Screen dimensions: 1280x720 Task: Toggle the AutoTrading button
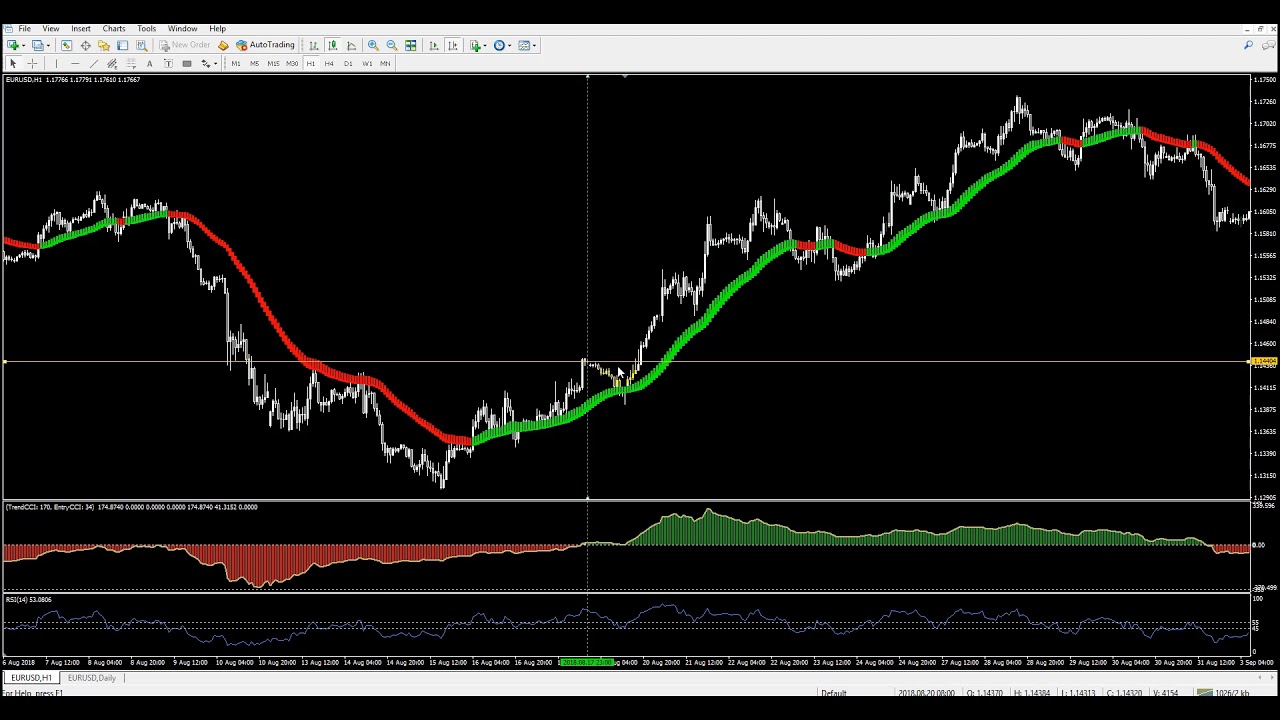[x=265, y=45]
